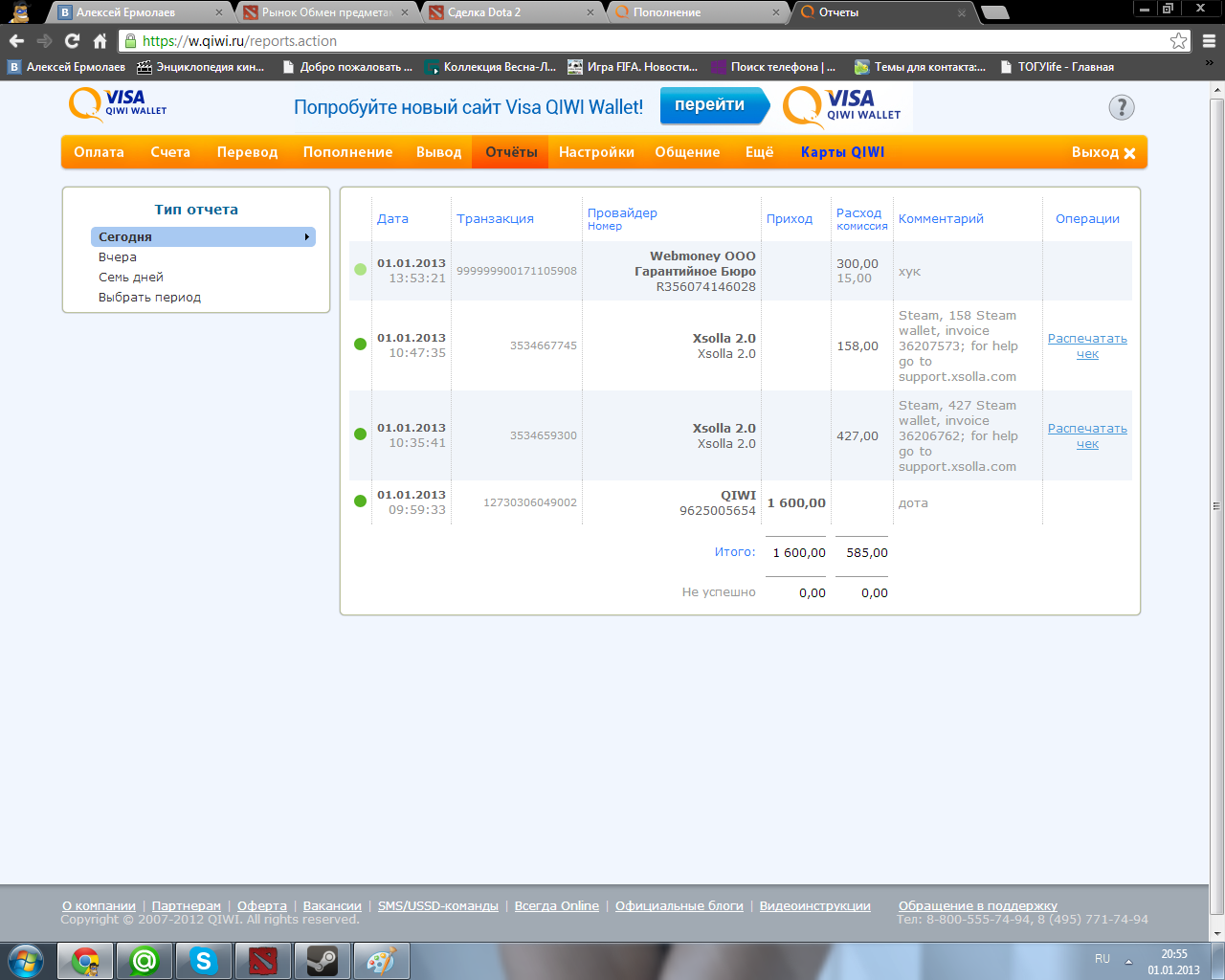Open the Оферта footer link
This screenshot has height=980, width=1225.
(x=262, y=905)
